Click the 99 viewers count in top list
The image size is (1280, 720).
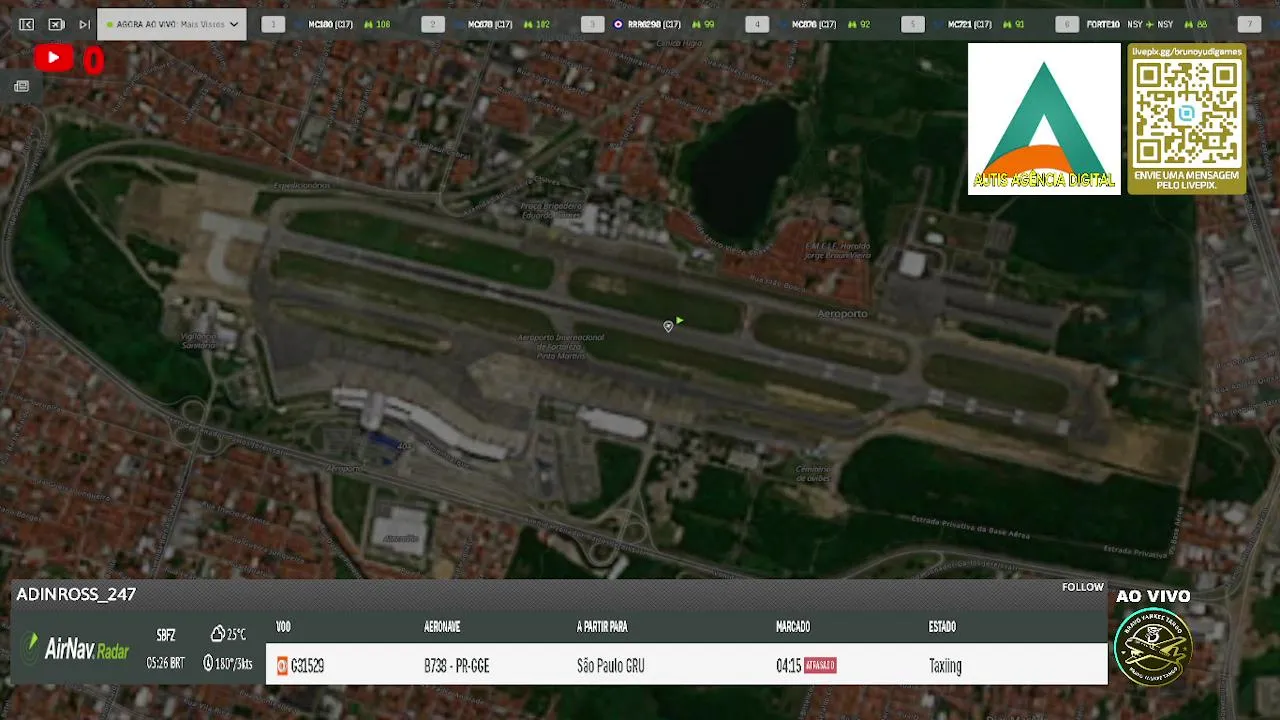point(703,24)
